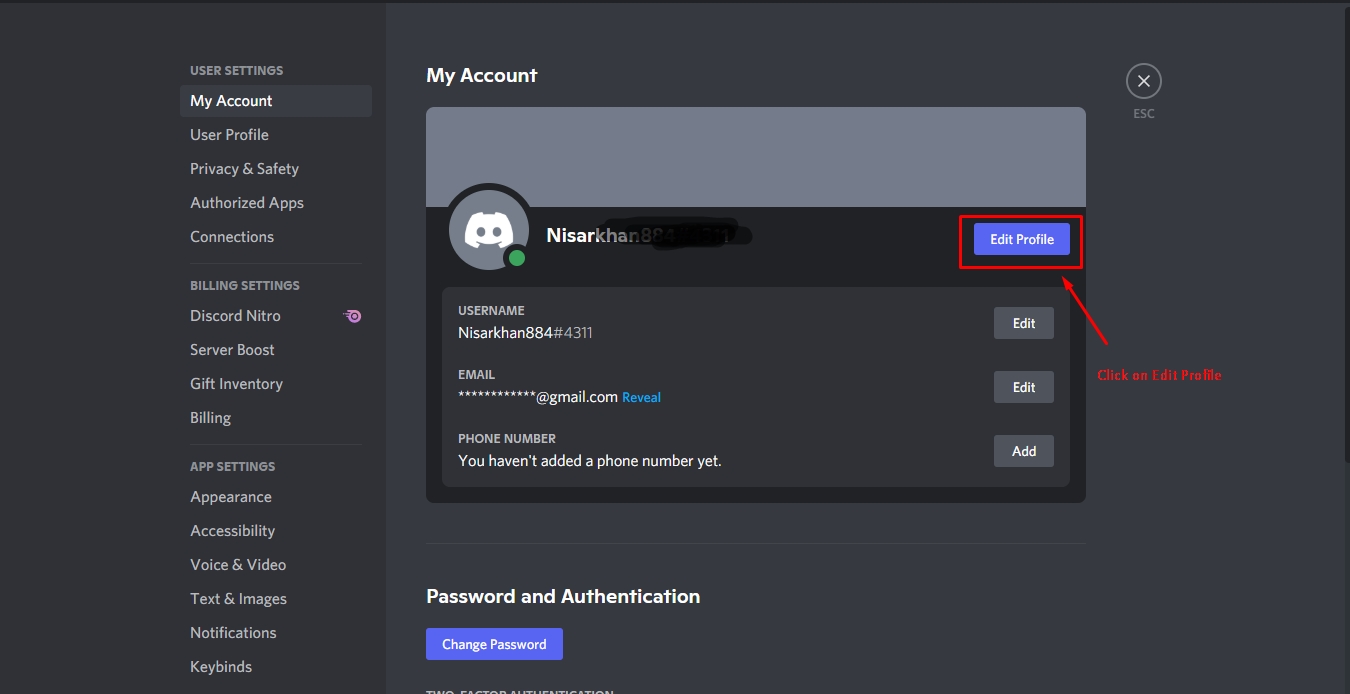The image size is (1350, 694).
Task: Open the Connections settings page
Action: 231,236
